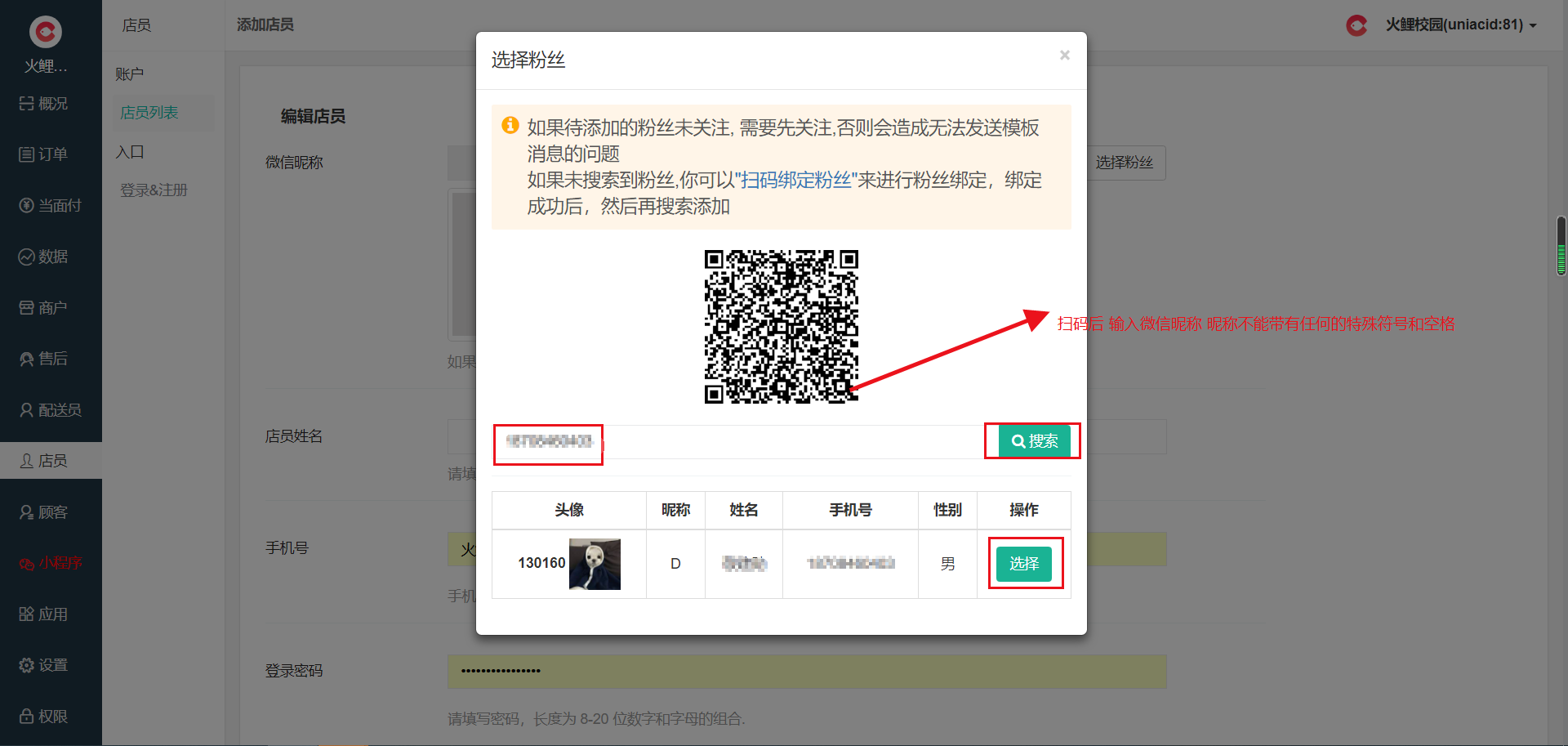Click the green 搜索 button
Viewport: 1568px width, 746px height.
click(x=1035, y=441)
